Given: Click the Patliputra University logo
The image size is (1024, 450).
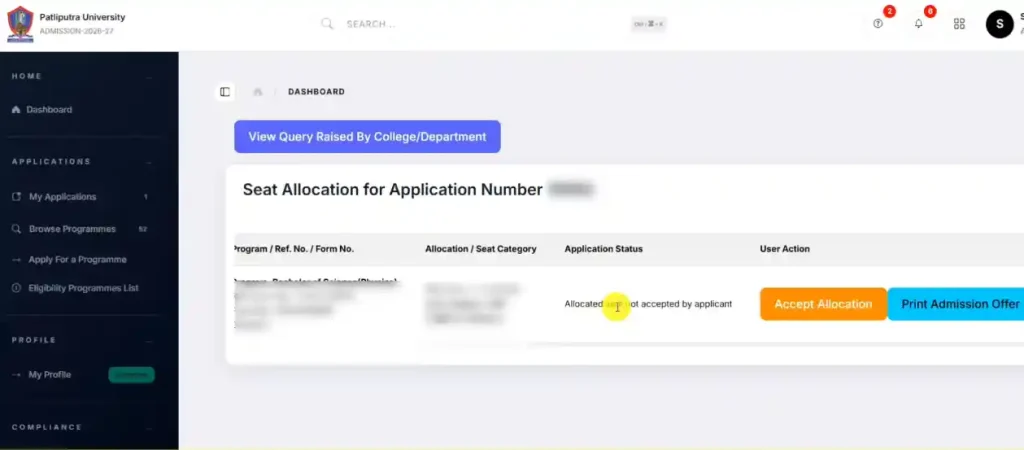Looking at the screenshot, I should [x=20, y=24].
